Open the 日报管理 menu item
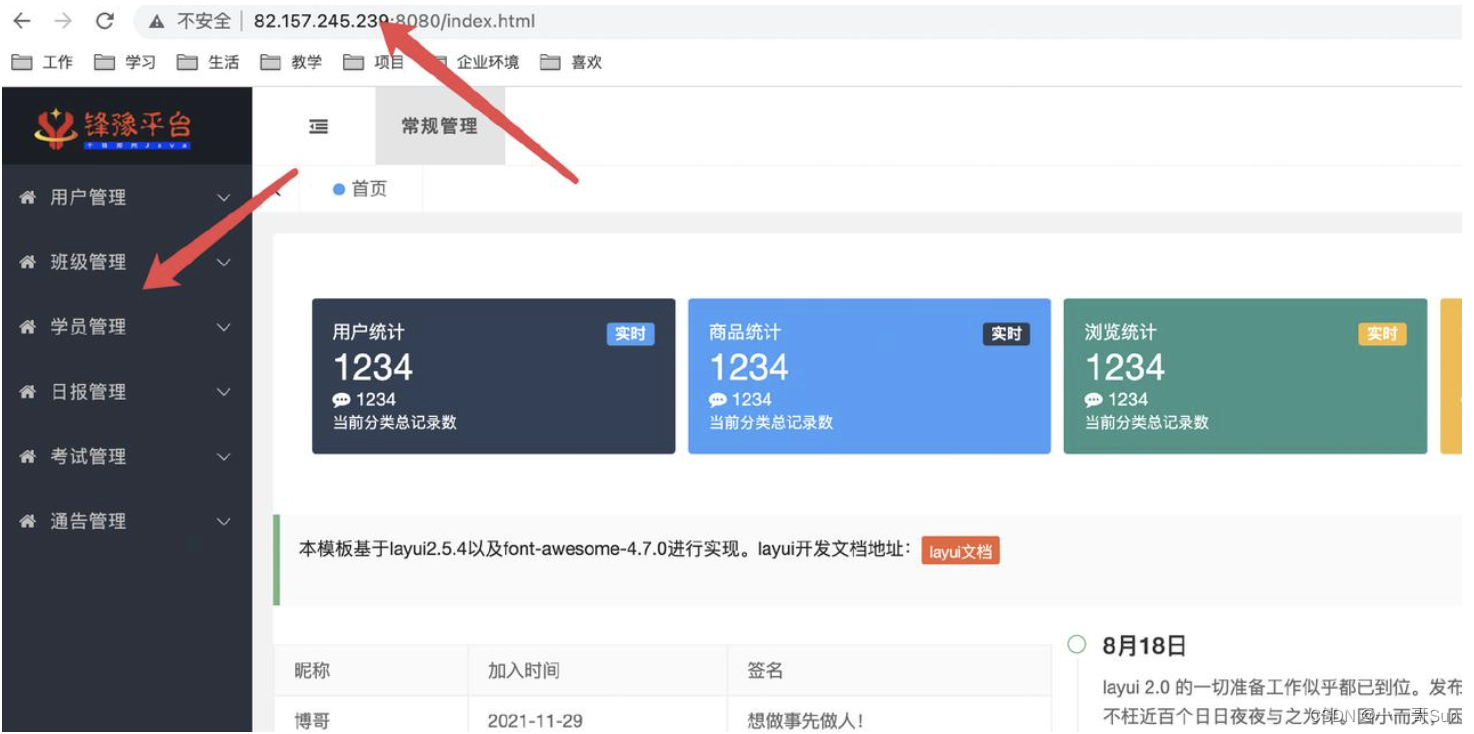 click(x=126, y=392)
